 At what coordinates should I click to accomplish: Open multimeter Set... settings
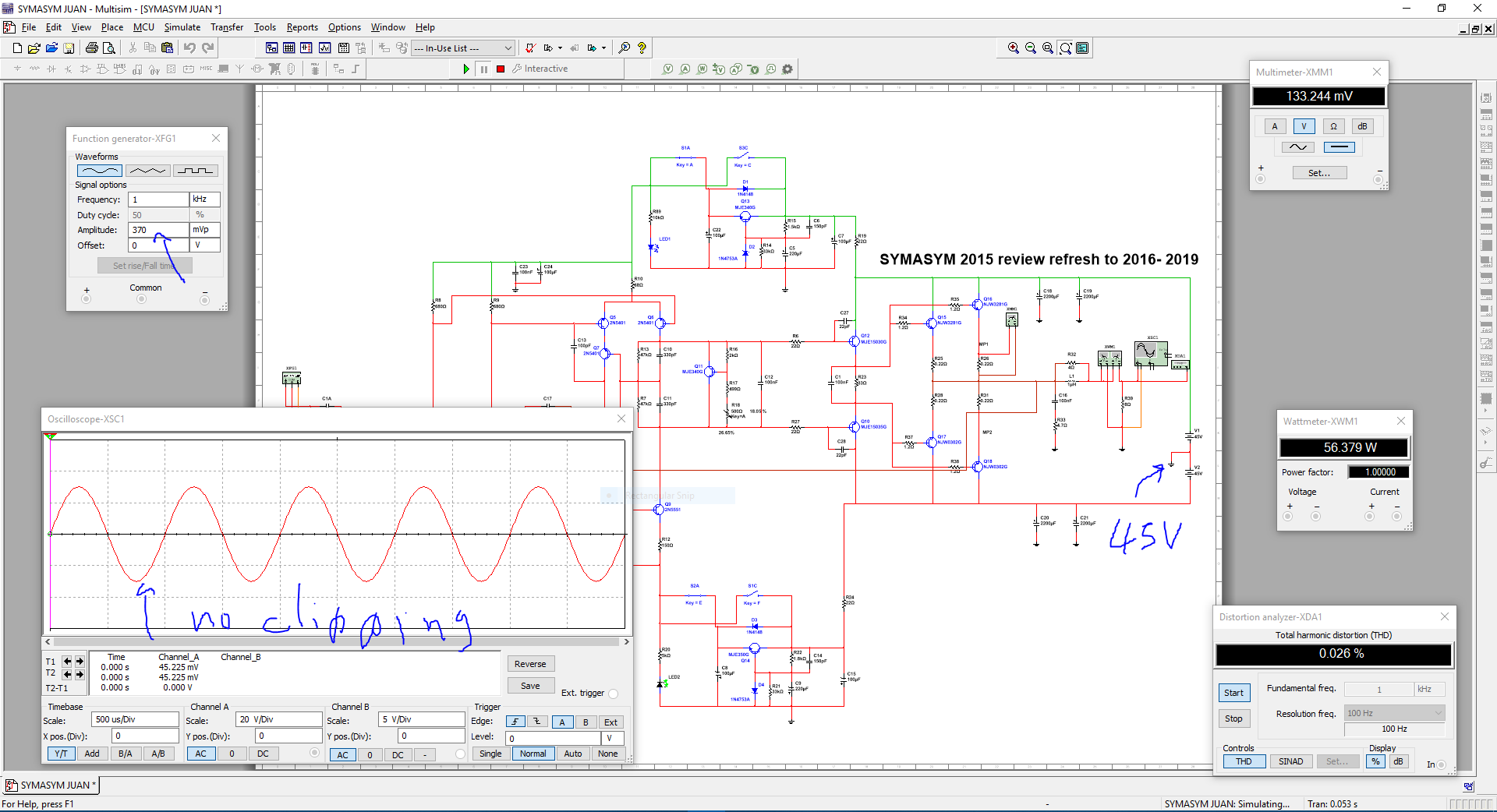click(x=1319, y=173)
